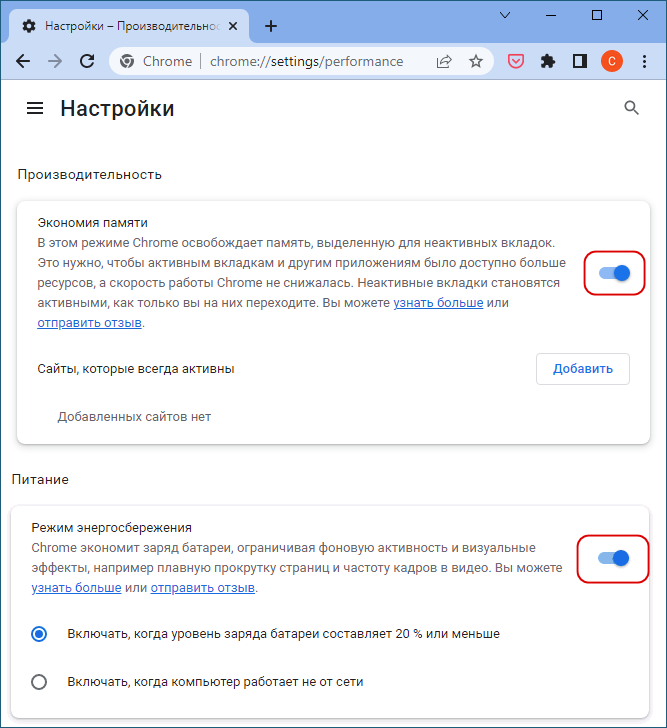Screen dimensions: 667x728
Task: Turn off the Режим энергосбережения switch
Action: point(614,558)
